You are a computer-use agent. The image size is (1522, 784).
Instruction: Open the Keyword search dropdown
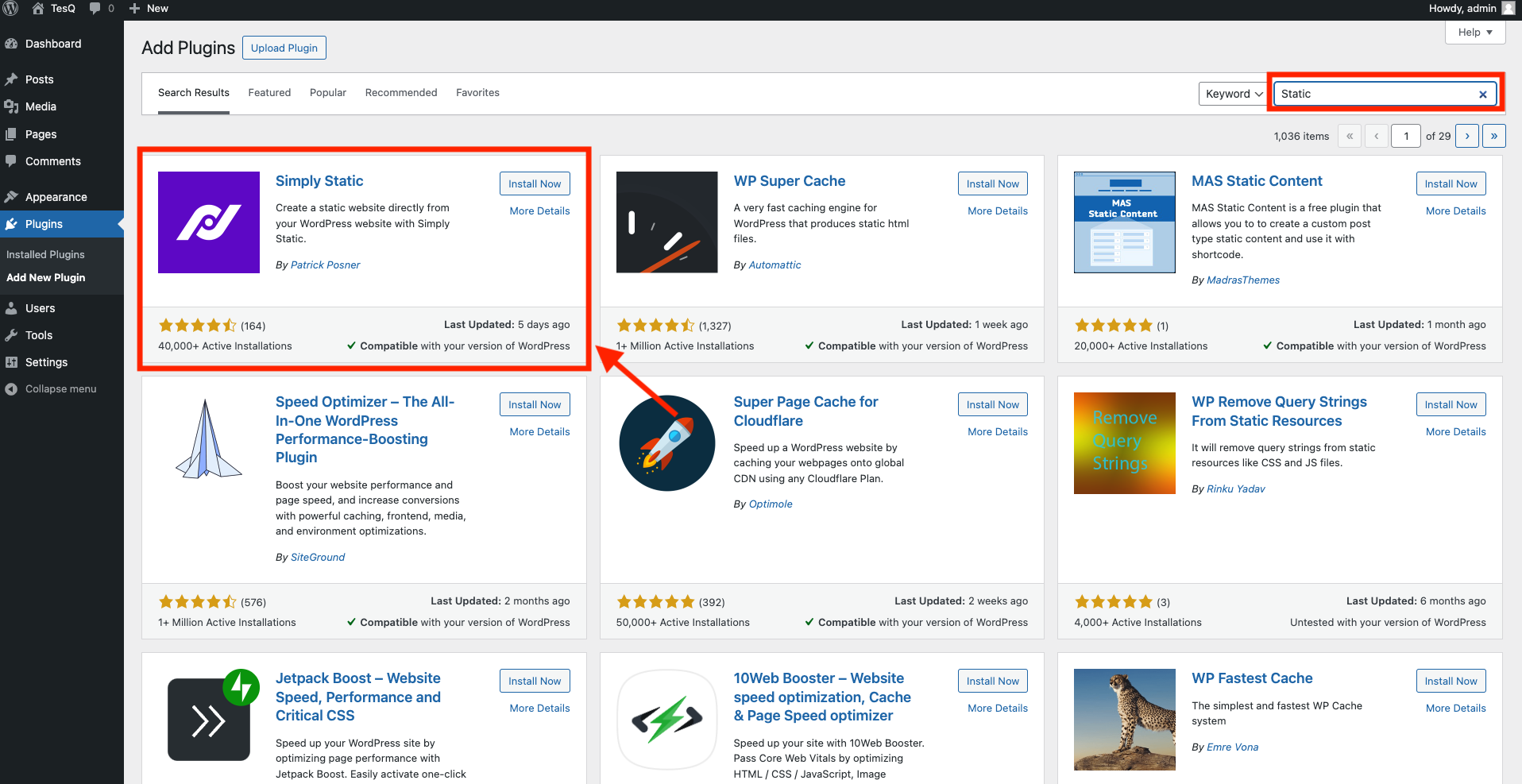point(1232,93)
